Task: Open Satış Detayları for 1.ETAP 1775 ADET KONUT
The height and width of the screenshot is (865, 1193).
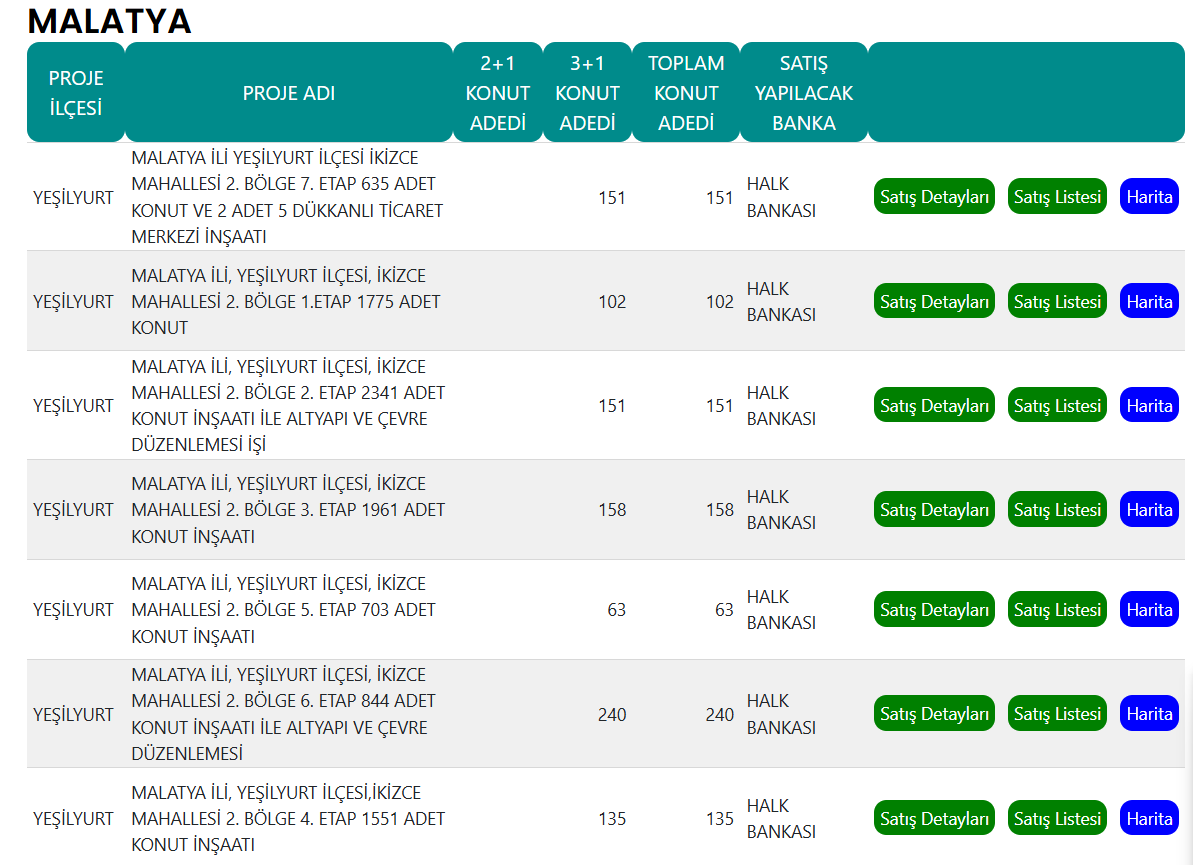Action: click(x=934, y=301)
